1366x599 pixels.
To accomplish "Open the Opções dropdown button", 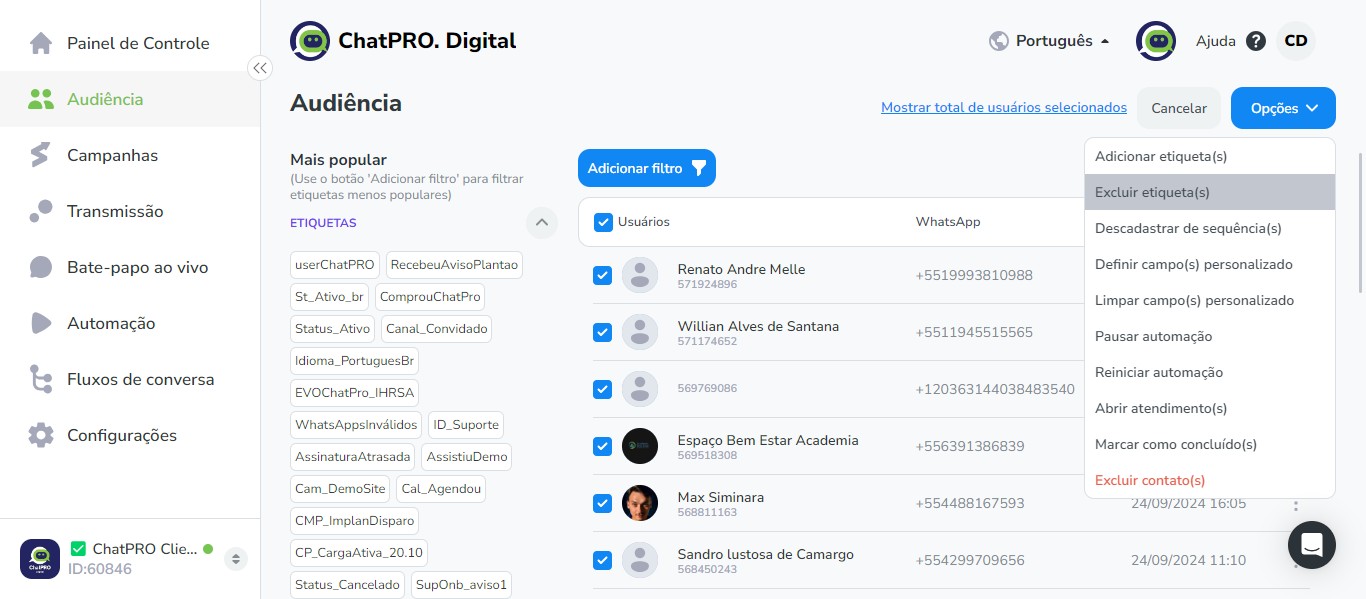I will tap(1283, 108).
